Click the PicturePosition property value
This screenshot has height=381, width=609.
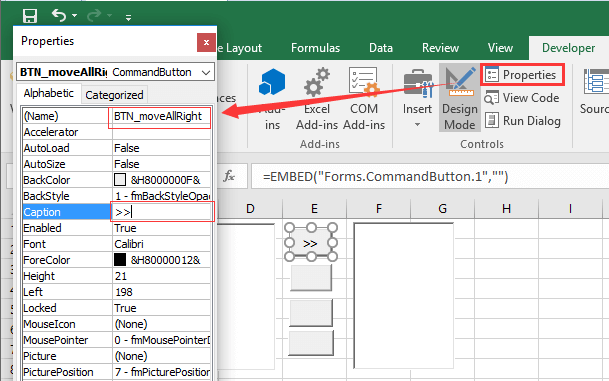(x=161, y=372)
